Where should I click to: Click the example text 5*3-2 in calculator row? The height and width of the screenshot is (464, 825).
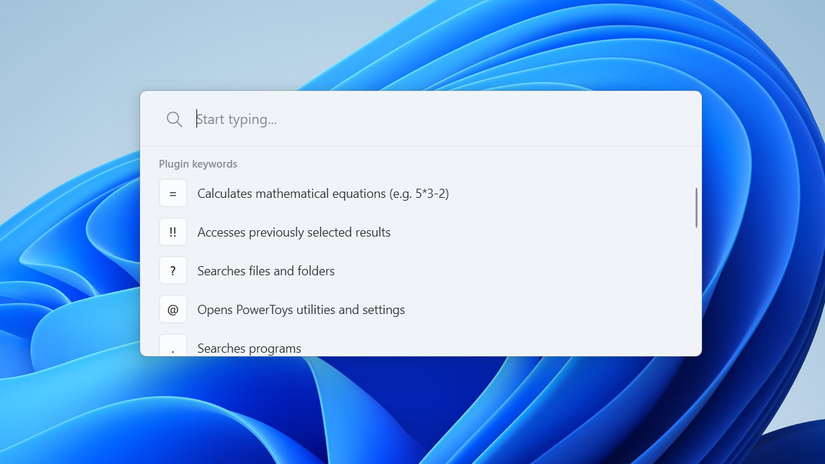point(430,194)
